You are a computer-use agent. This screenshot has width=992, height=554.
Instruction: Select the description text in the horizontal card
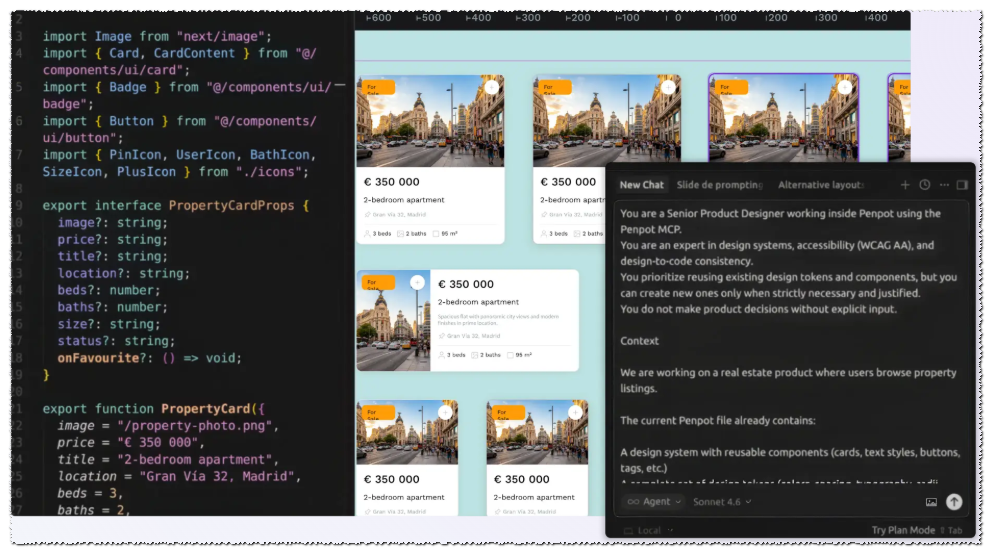point(498,319)
